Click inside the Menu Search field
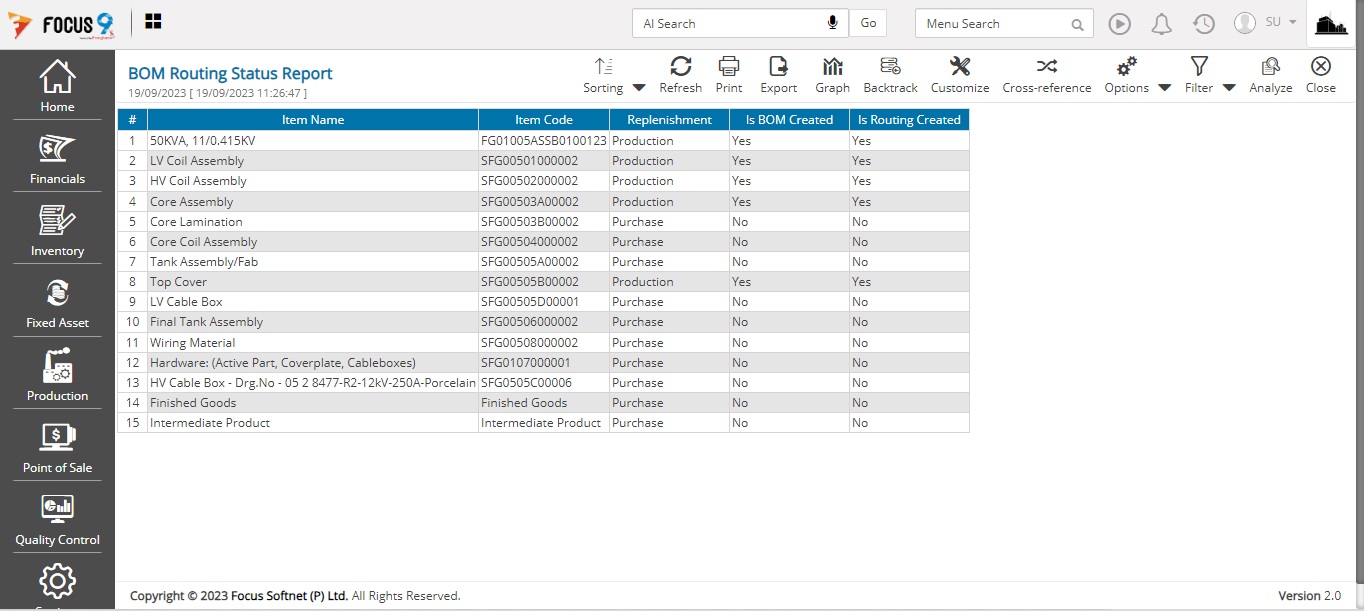Viewport: 1372px width, 612px height. tap(994, 24)
